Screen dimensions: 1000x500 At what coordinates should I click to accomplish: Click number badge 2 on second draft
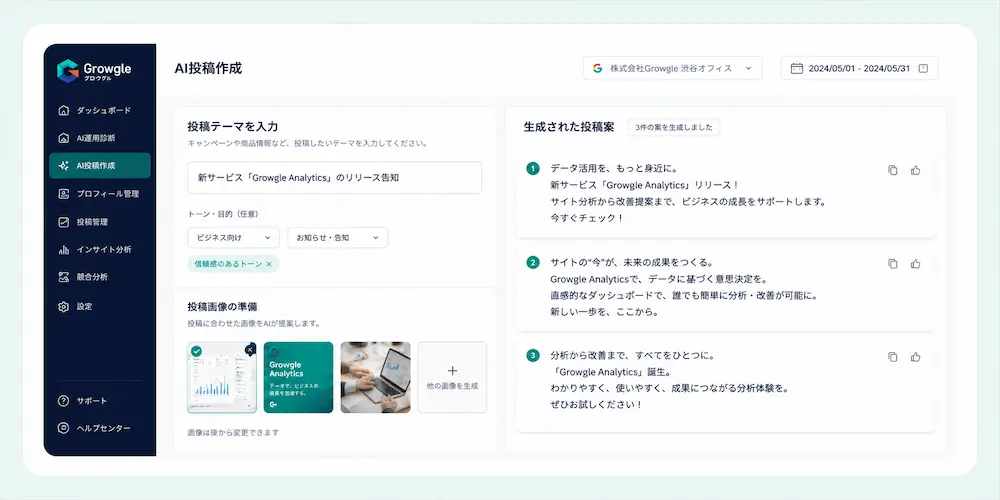(x=533, y=262)
